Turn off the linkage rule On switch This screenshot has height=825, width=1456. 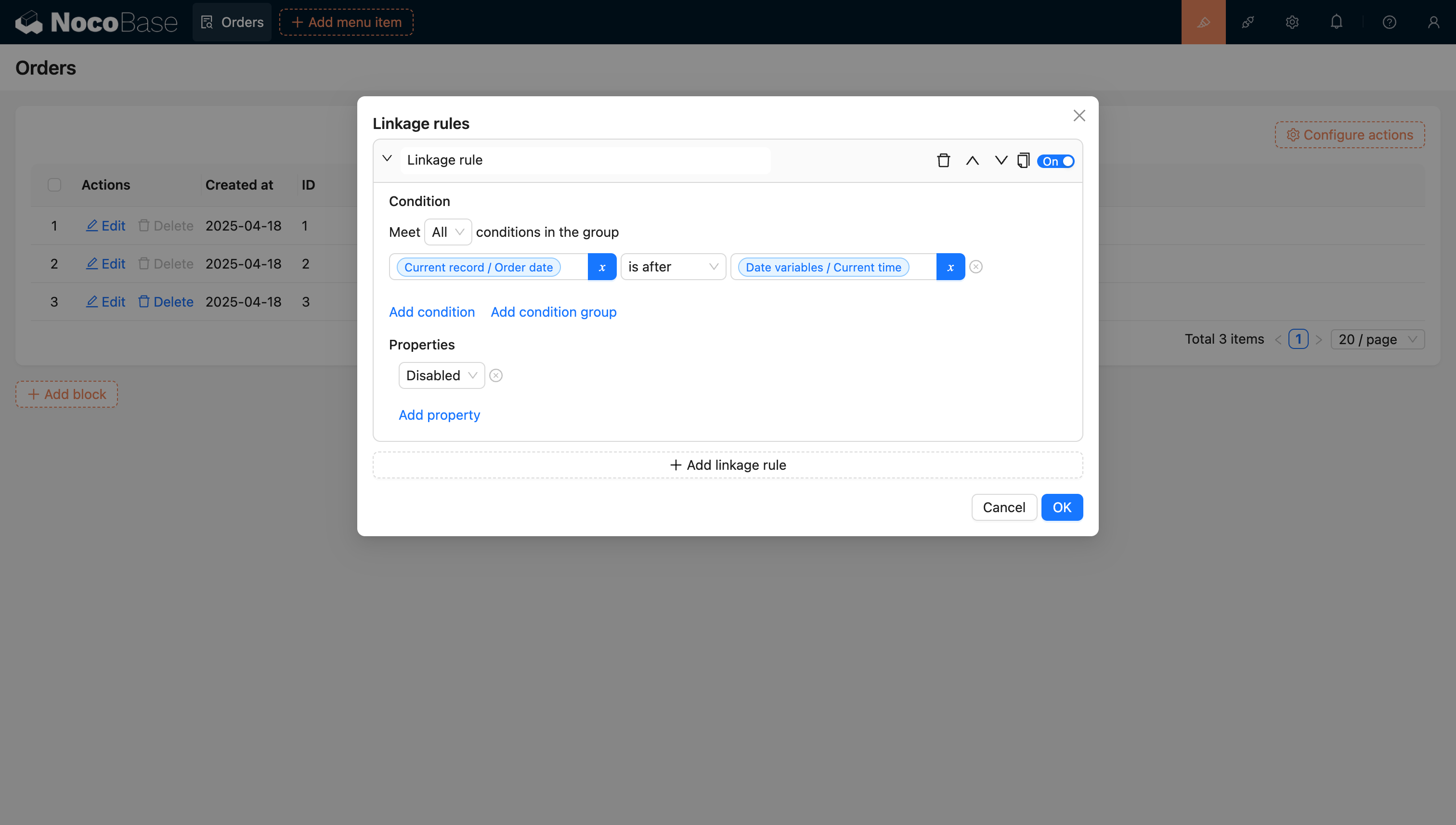[1056, 162]
